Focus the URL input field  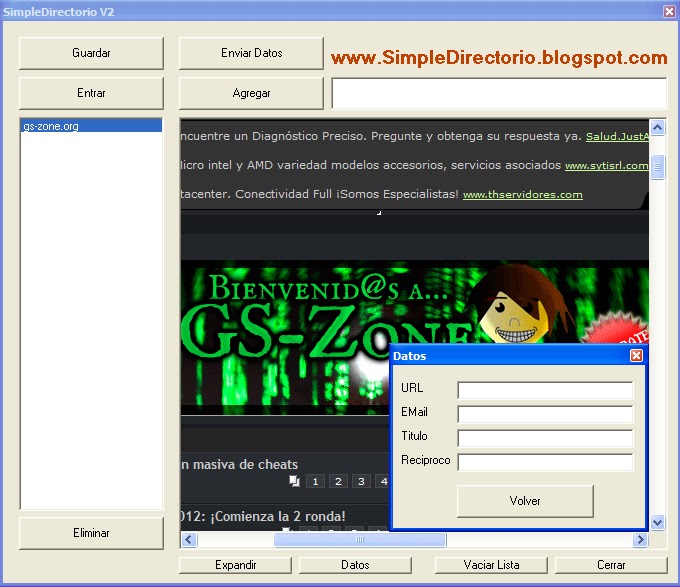tap(545, 390)
